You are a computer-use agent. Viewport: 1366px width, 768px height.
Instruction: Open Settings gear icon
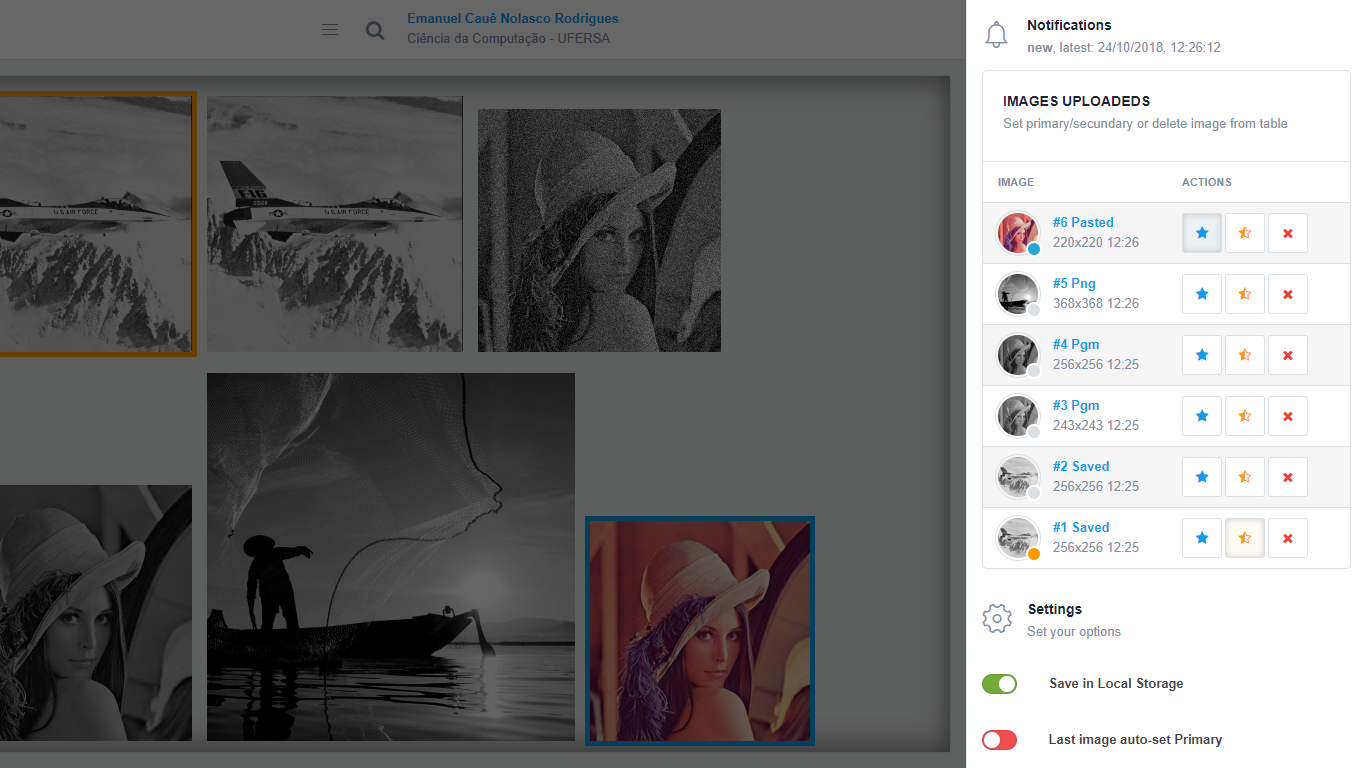[x=997, y=619]
